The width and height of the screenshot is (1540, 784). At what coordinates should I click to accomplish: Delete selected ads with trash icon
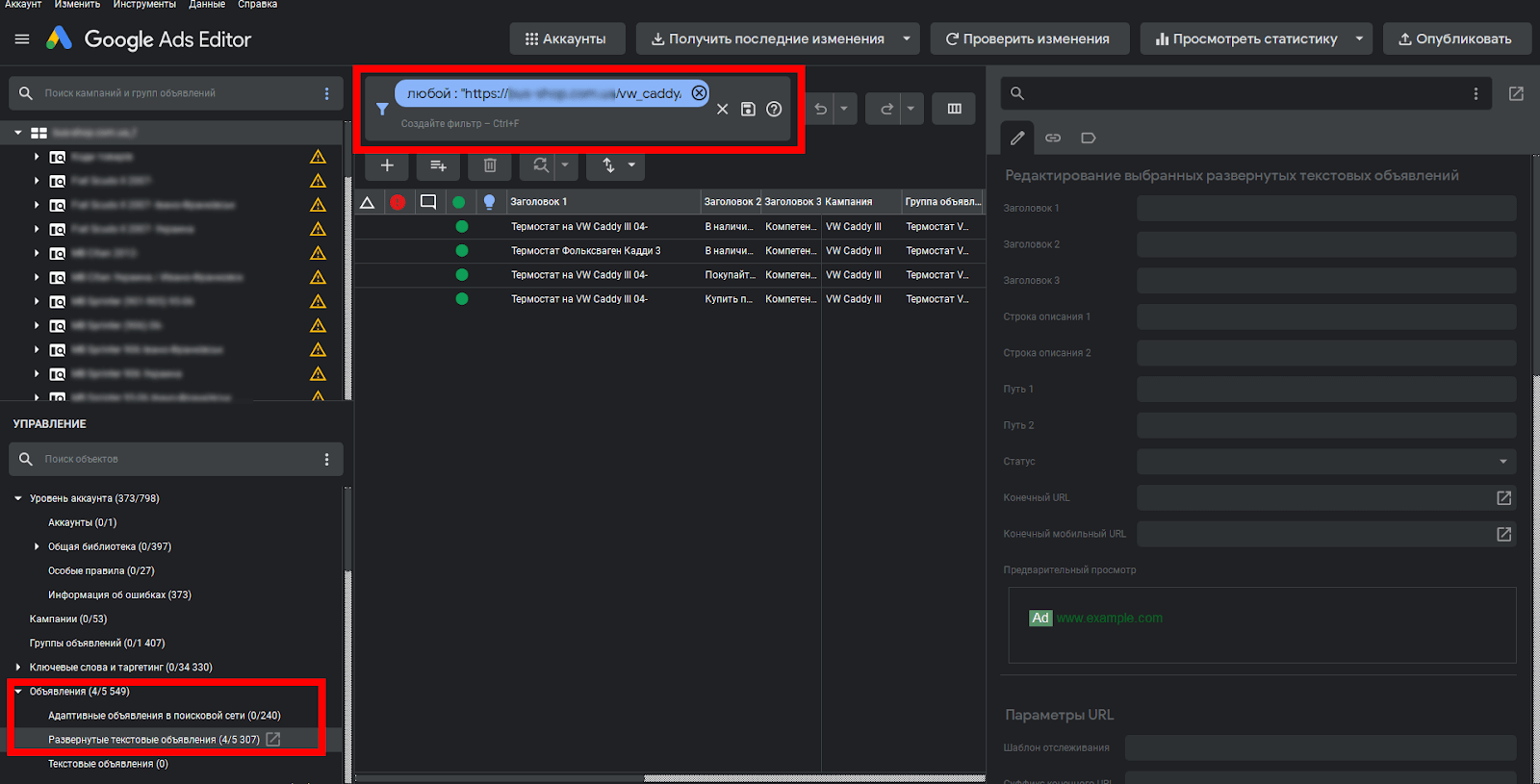coord(490,165)
